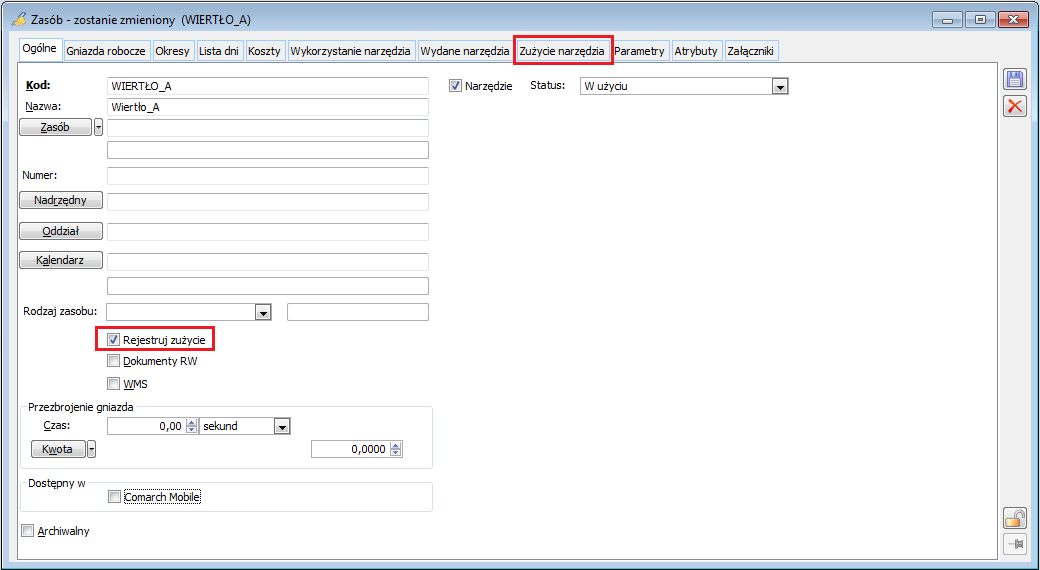Click the Numer input field
The image size is (1040, 570).
click(x=267, y=176)
